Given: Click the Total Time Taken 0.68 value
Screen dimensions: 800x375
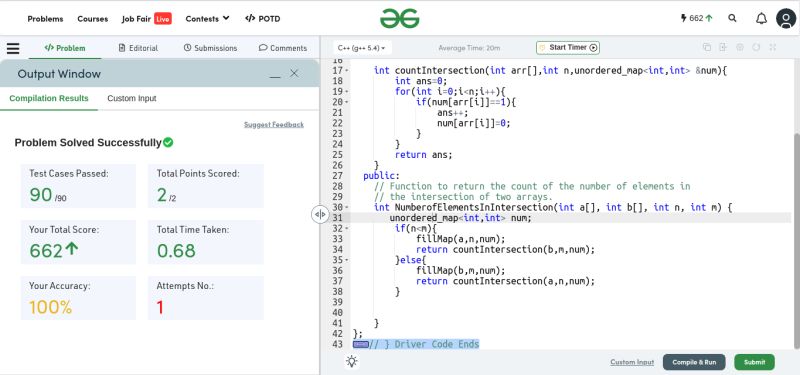Looking at the screenshot, I should coord(176,251).
